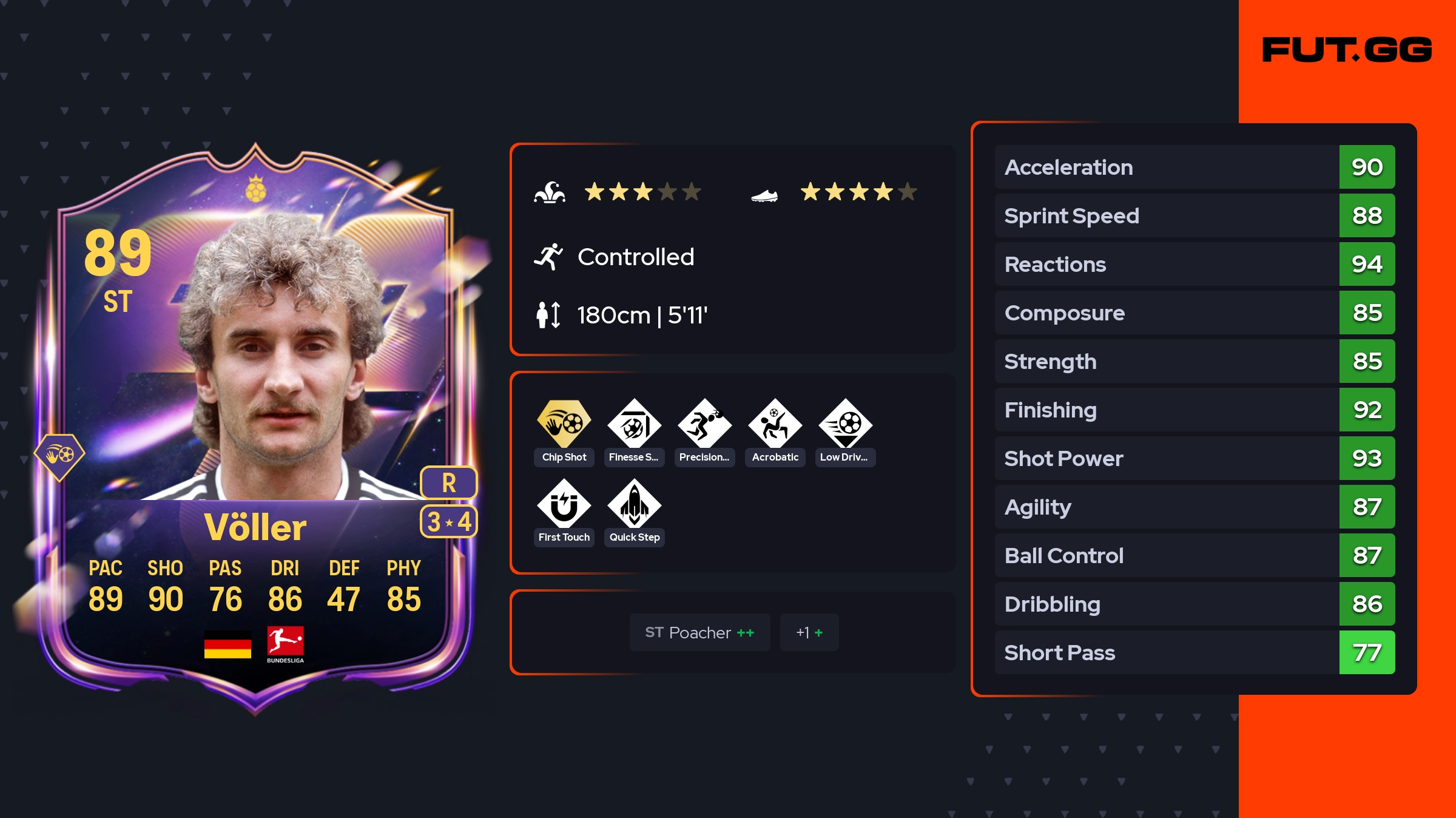Select the Acceleration stat row
The height and width of the screenshot is (818, 1456).
tap(1195, 167)
